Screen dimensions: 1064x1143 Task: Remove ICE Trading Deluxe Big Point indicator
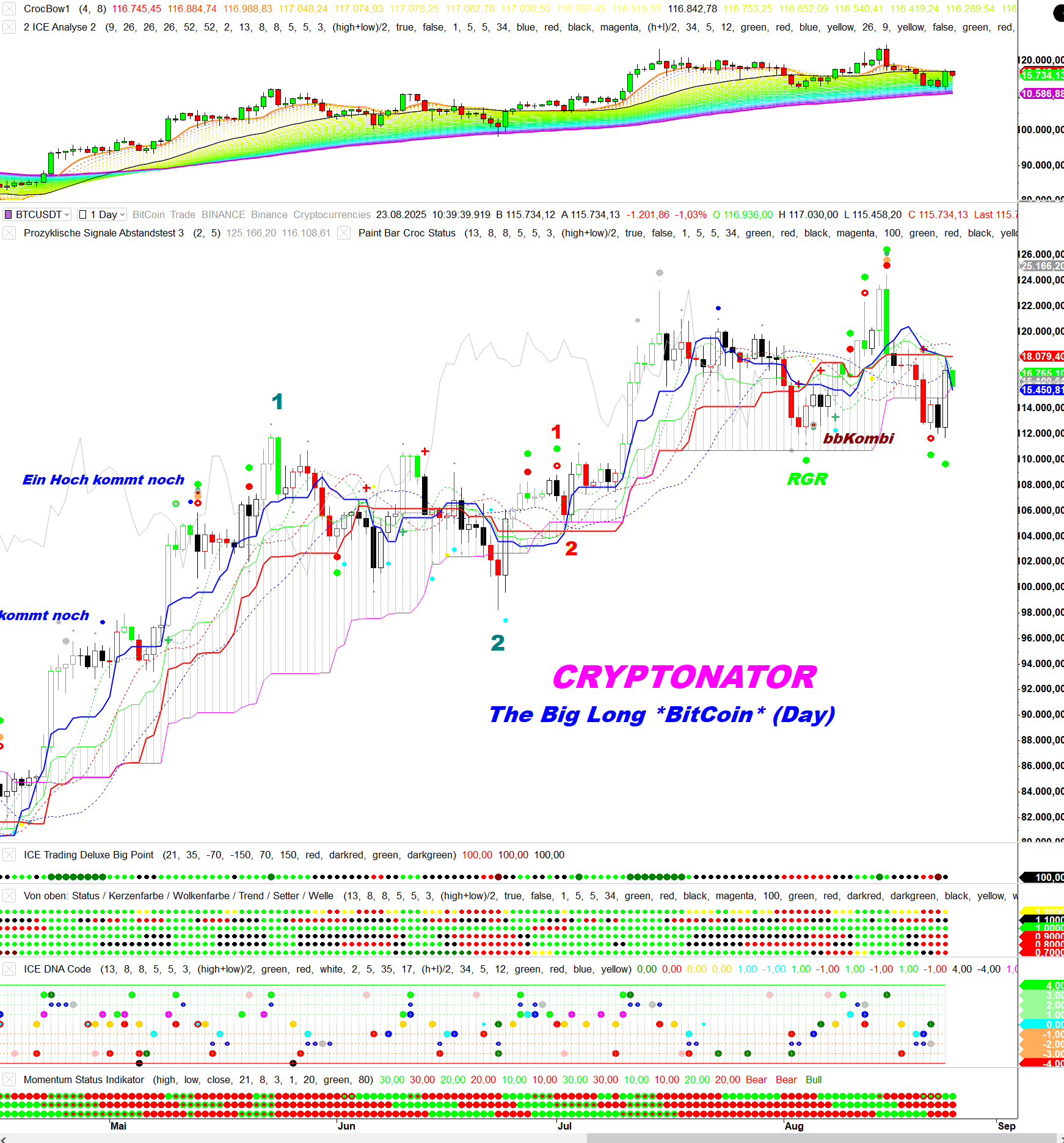(x=9, y=855)
